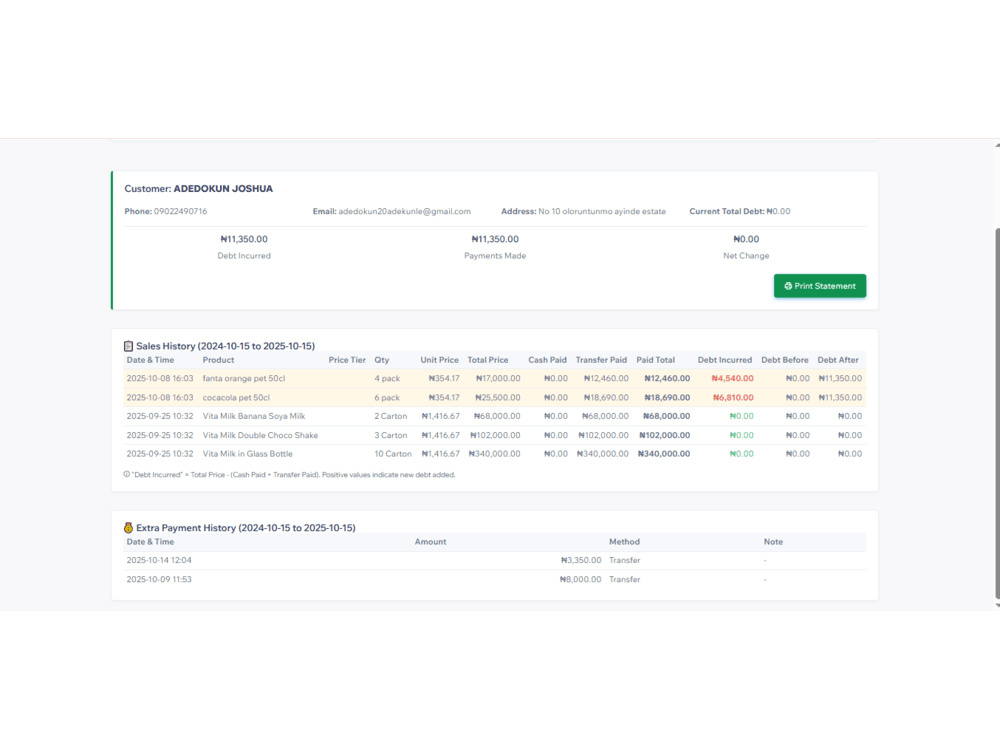Click the red ₦6,810.00 debt incurred value
Viewport: 1000px width, 750px height.
(x=733, y=397)
